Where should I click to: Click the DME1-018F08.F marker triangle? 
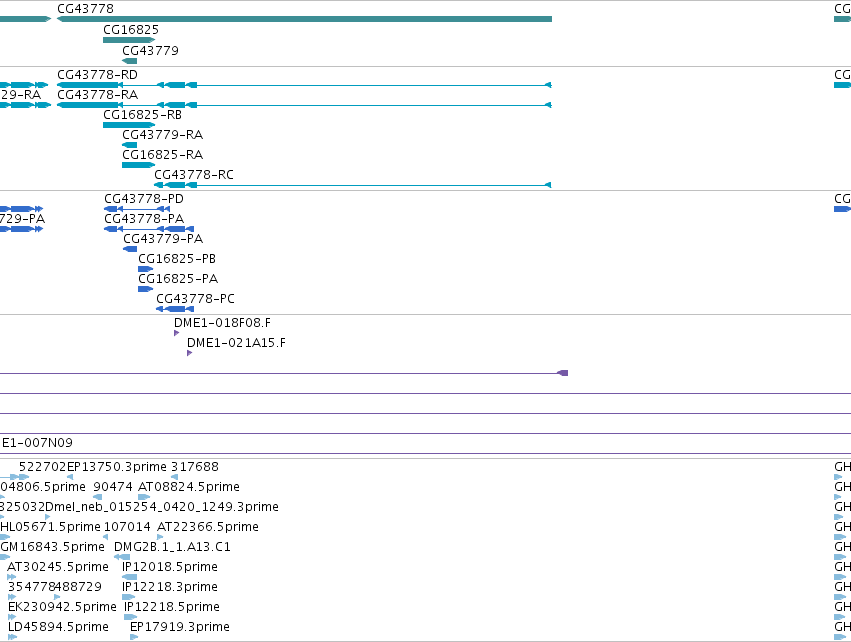point(176,333)
